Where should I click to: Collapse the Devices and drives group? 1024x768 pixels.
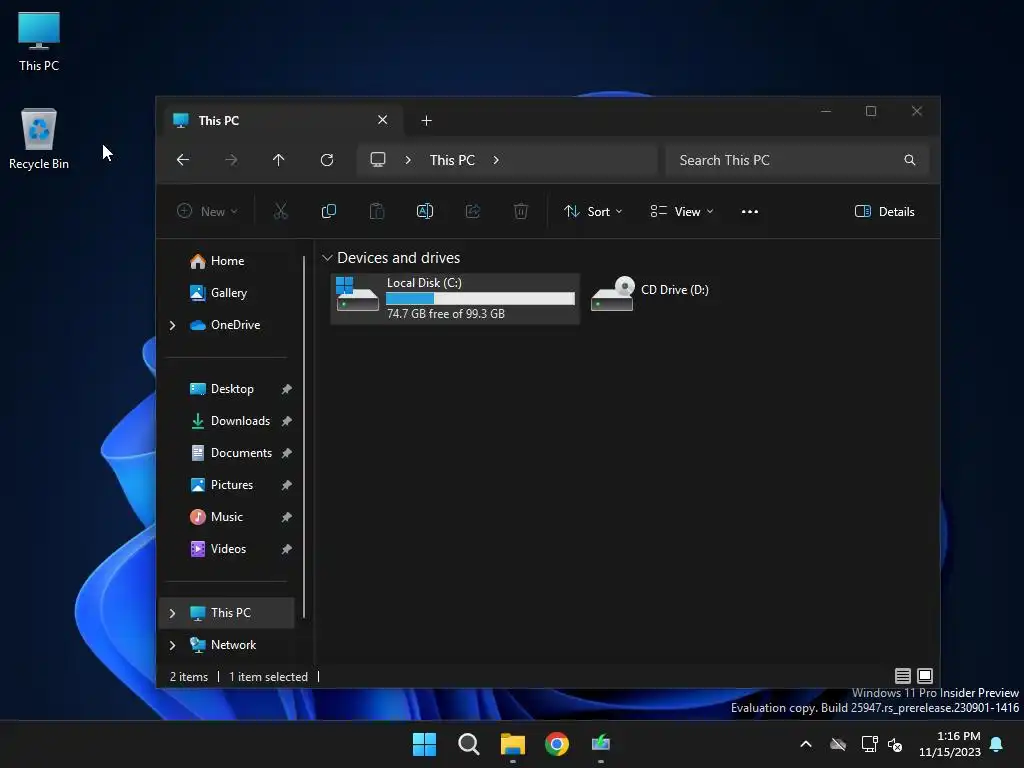click(x=327, y=258)
